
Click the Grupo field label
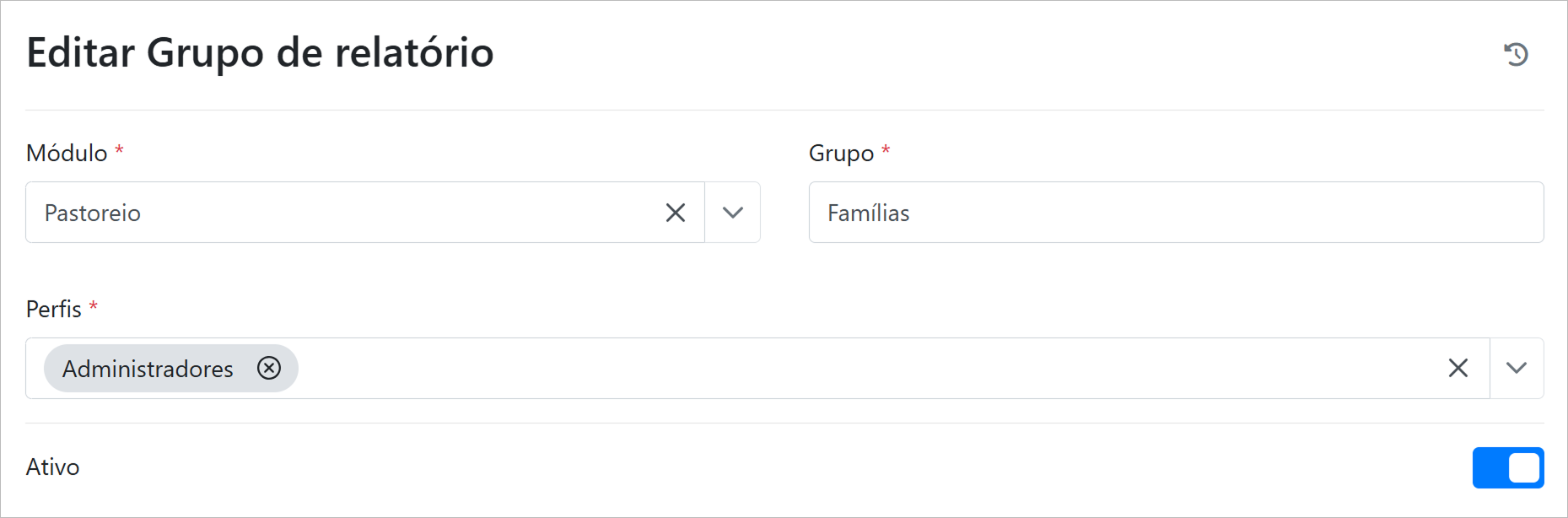pyautogui.click(x=841, y=153)
